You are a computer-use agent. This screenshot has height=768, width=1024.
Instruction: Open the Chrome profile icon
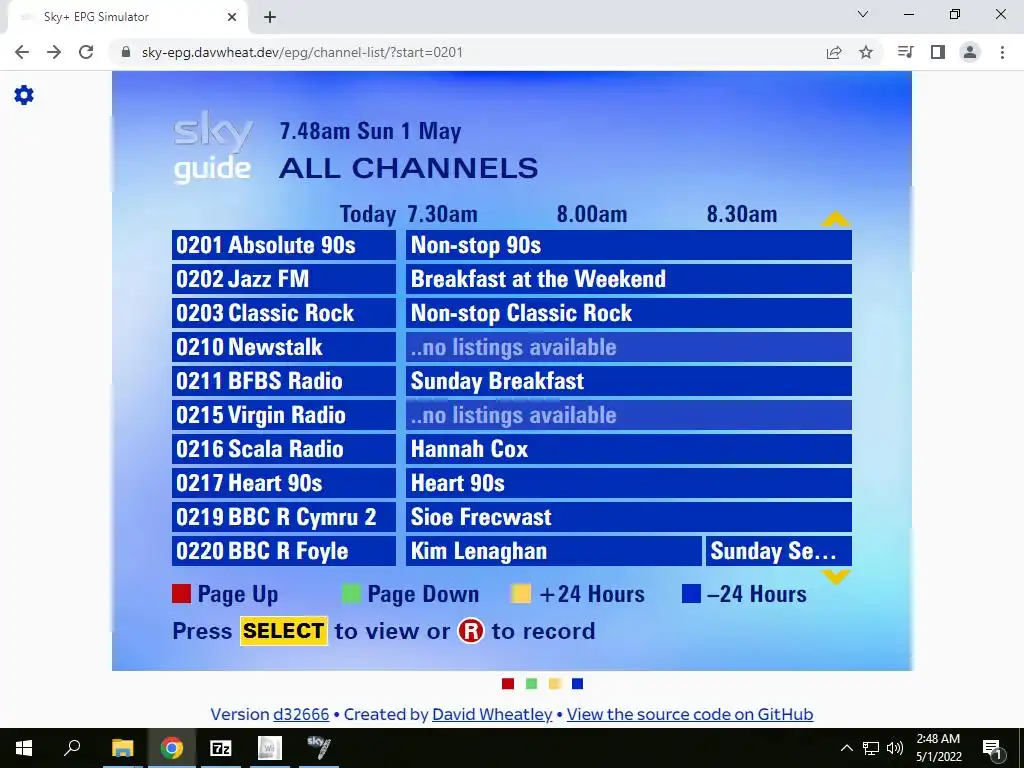pos(970,52)
